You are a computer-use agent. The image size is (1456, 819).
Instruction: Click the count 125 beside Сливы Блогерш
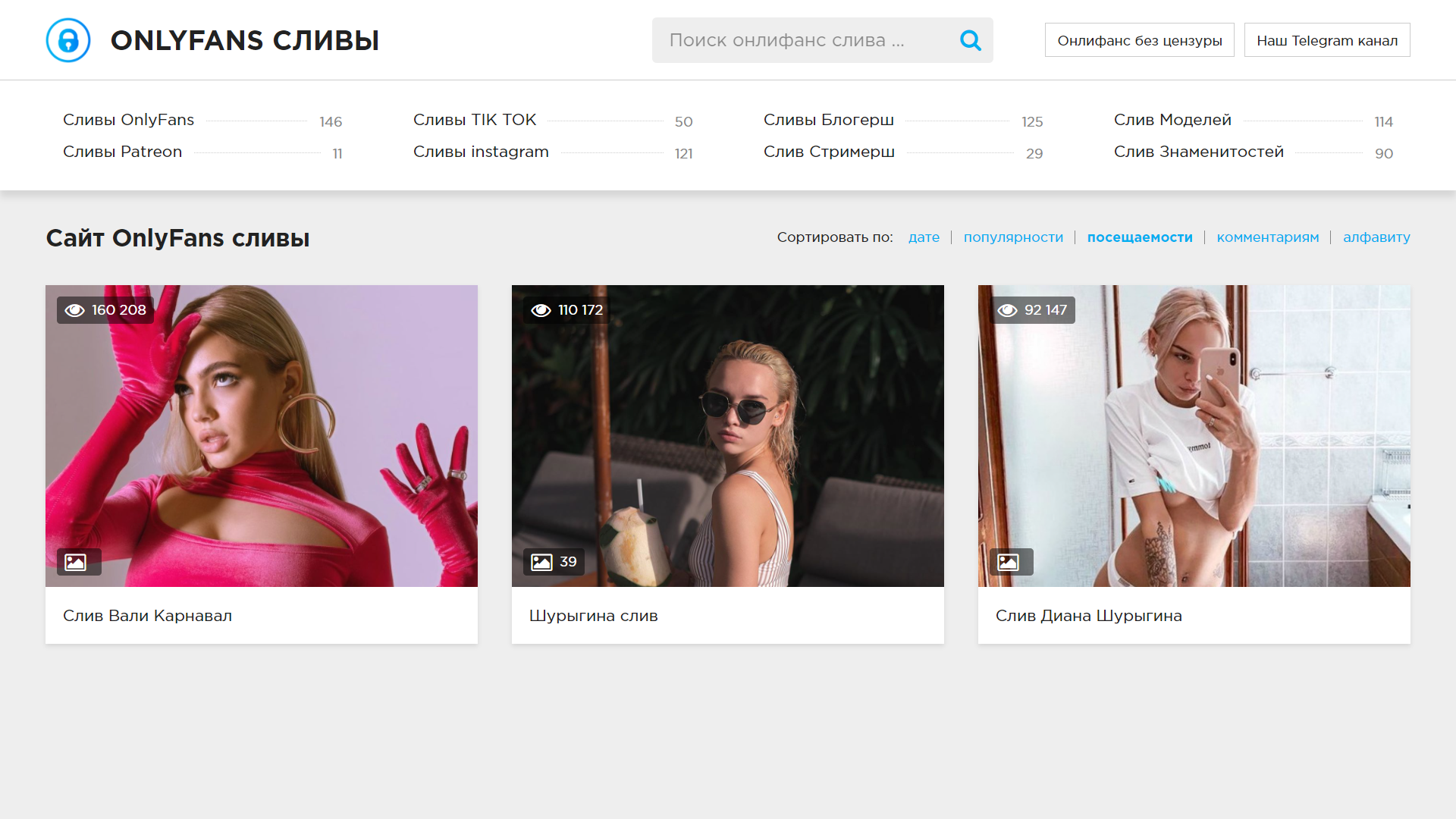(1032, 121)
